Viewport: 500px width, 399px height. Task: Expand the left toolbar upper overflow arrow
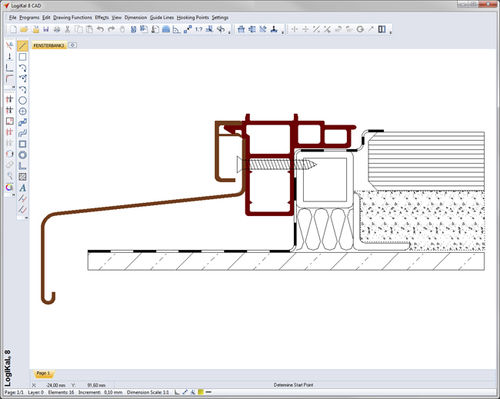pos(13,87)
